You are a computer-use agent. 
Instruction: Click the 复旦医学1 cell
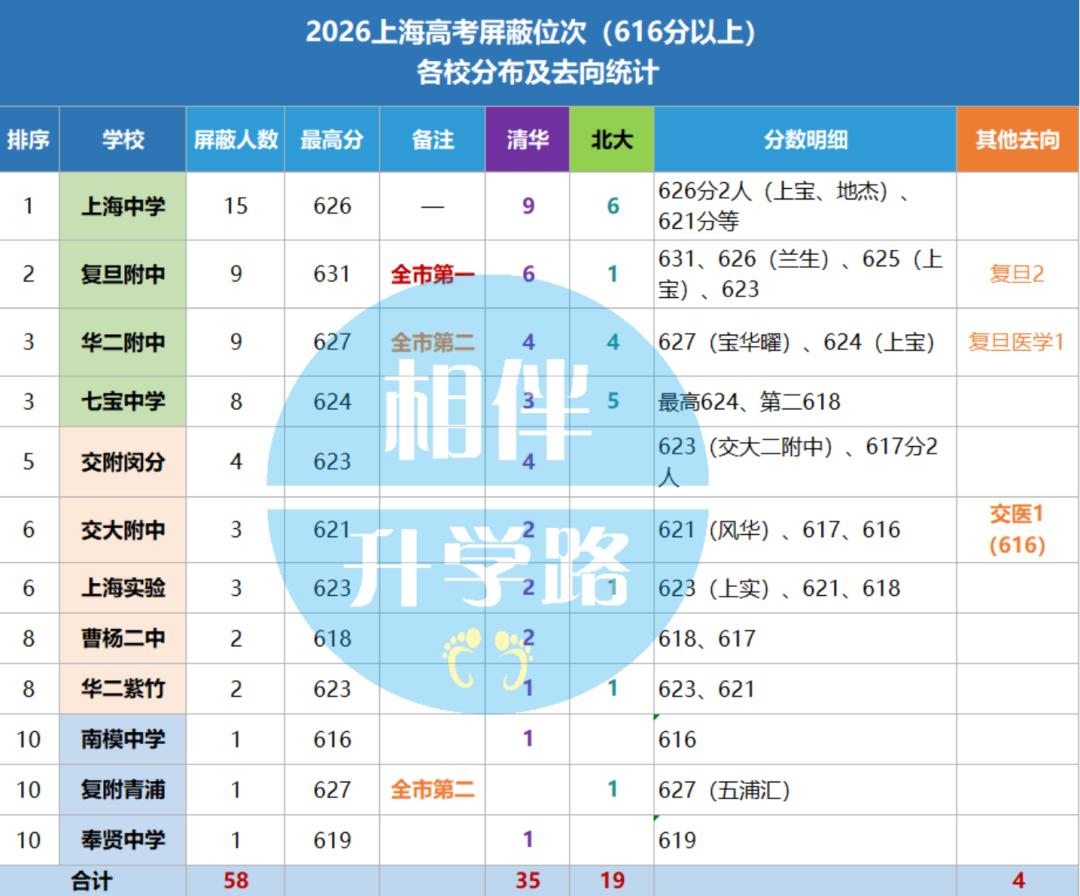tap(1017, 342)
